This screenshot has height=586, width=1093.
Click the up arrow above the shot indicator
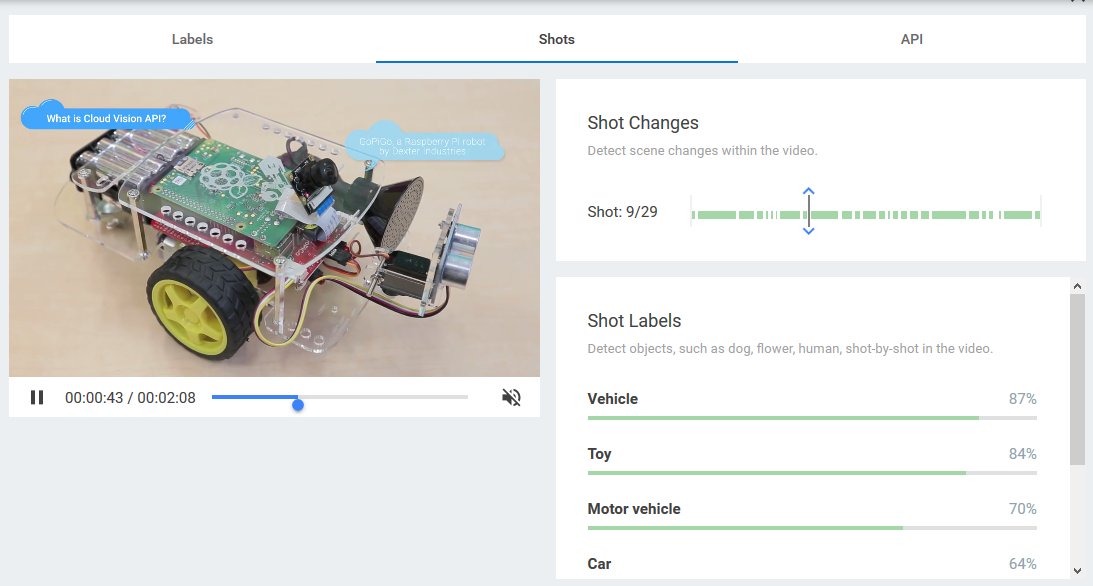pyautogui.click(x=808, y=191)
